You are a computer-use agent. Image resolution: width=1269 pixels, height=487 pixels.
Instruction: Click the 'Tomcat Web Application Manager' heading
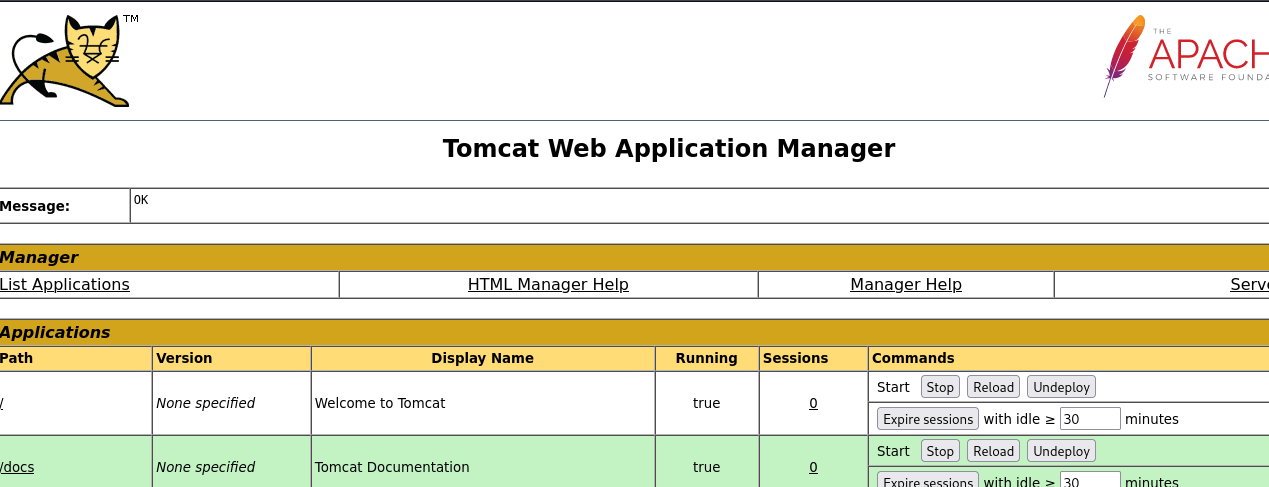[669, 149]
